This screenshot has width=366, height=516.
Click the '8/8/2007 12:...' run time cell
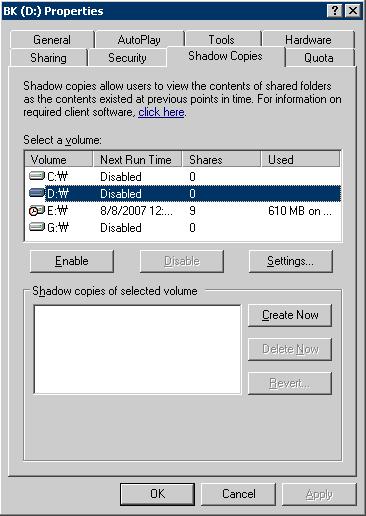click(136, 211)
